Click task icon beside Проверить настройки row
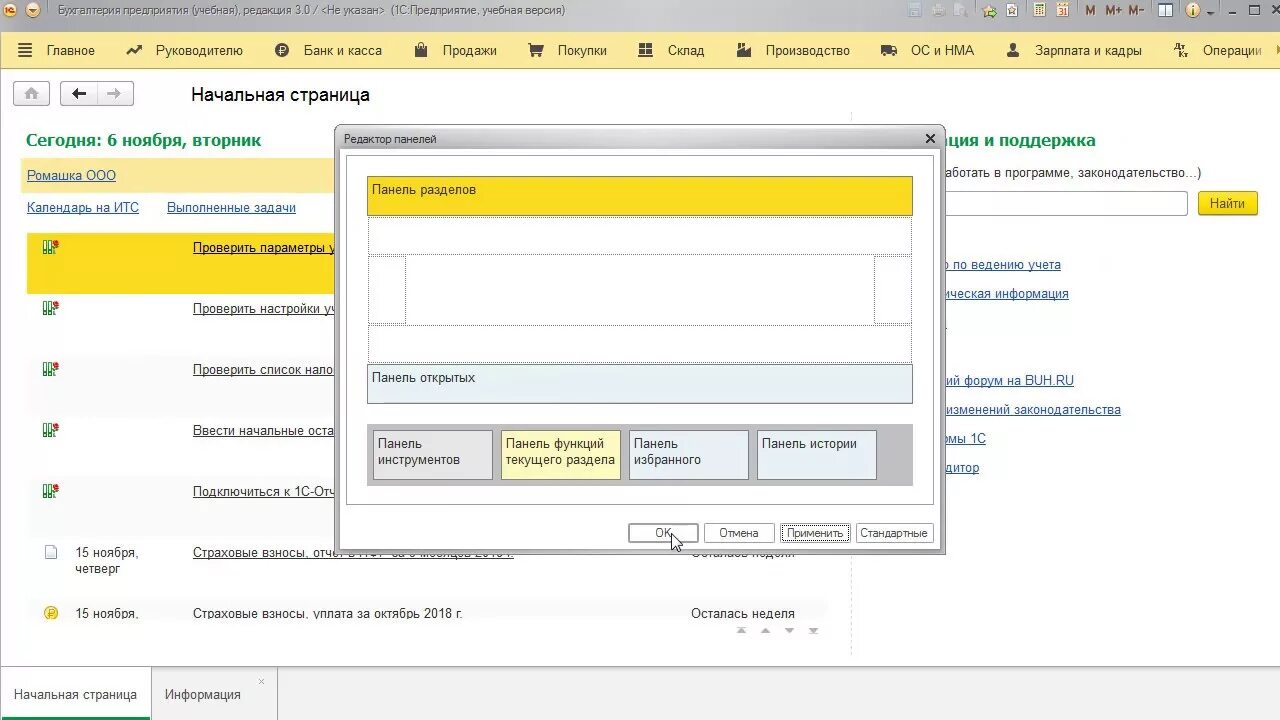This screenshot has width=1280, height=720. tap(50, 308)
